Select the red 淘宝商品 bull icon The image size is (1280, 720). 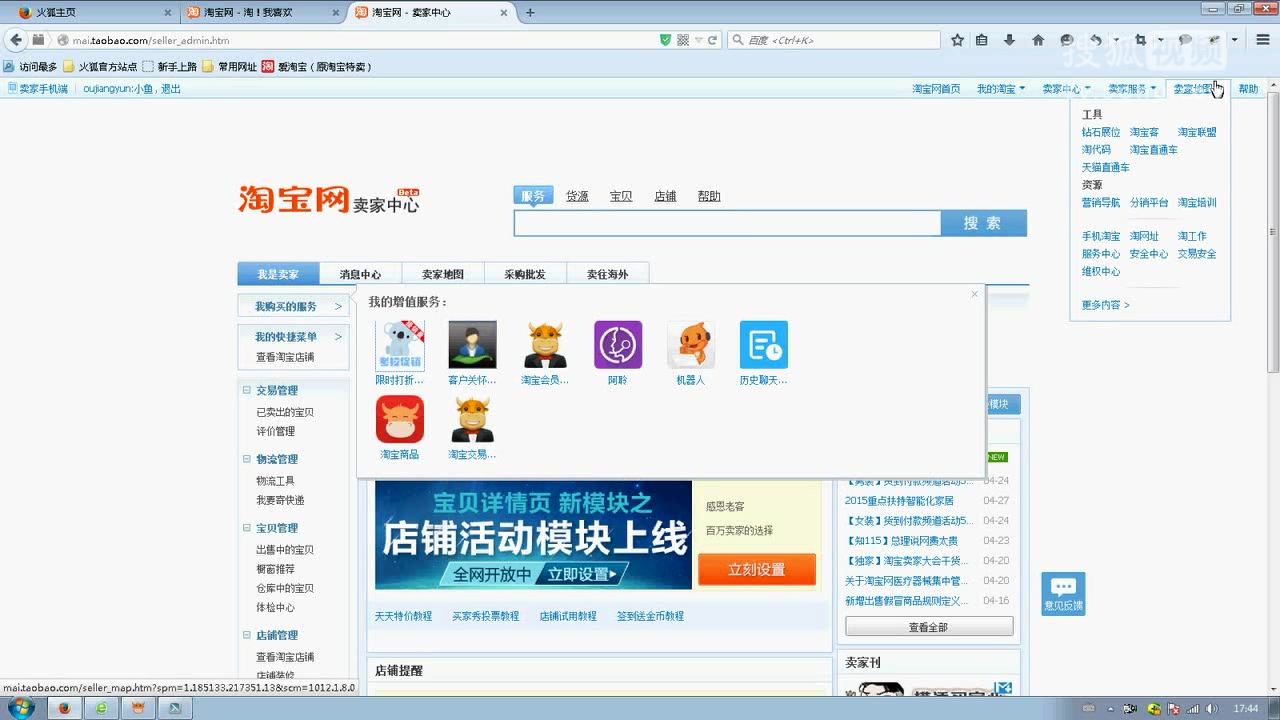pyautogui.click(x=399, y=419)
